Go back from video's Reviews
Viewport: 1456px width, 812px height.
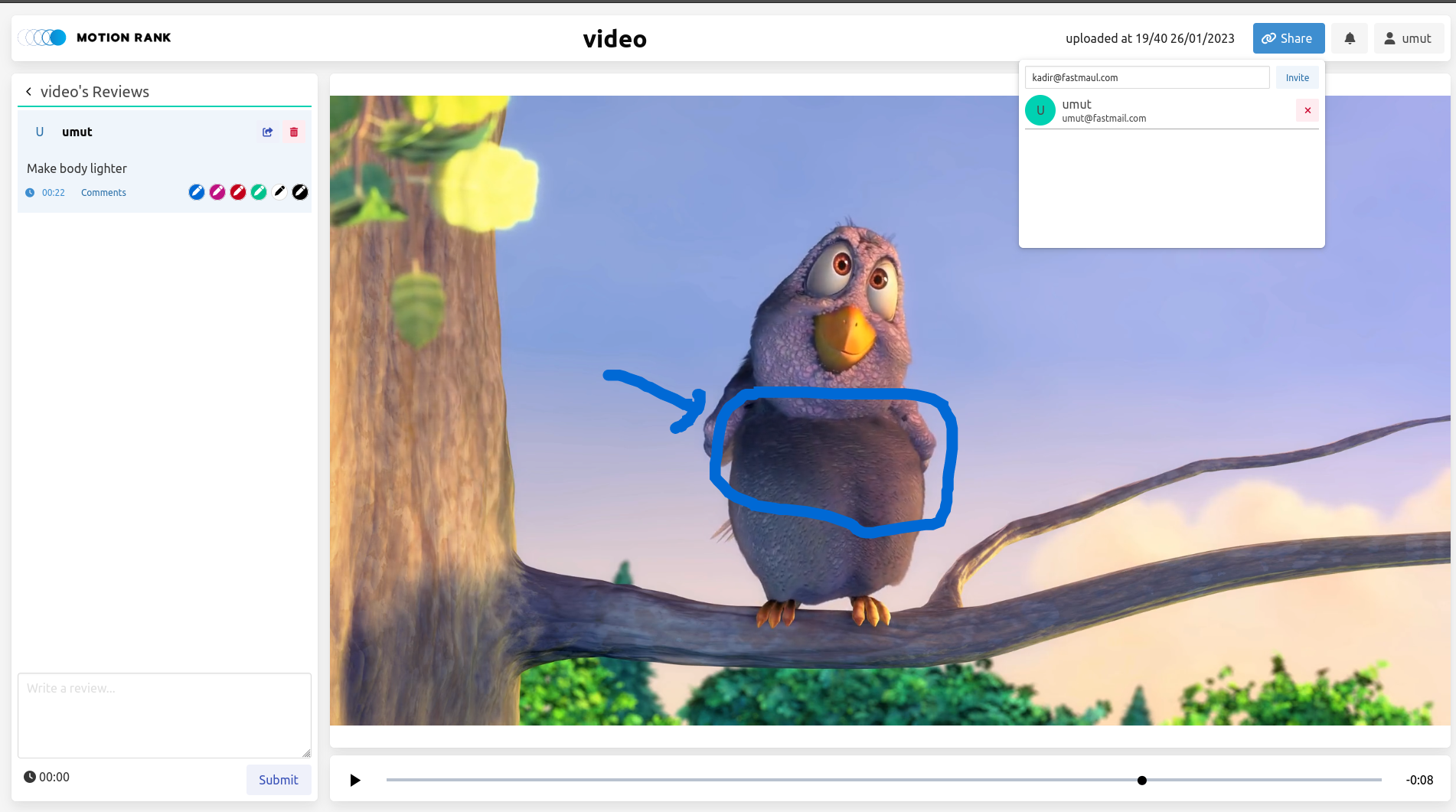pos(28,92)
